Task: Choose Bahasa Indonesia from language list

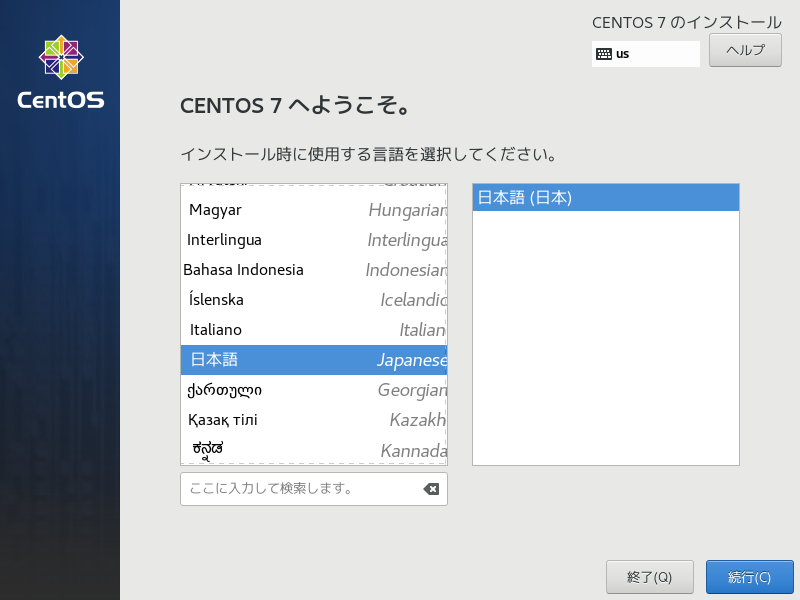Action: point(314,270)
